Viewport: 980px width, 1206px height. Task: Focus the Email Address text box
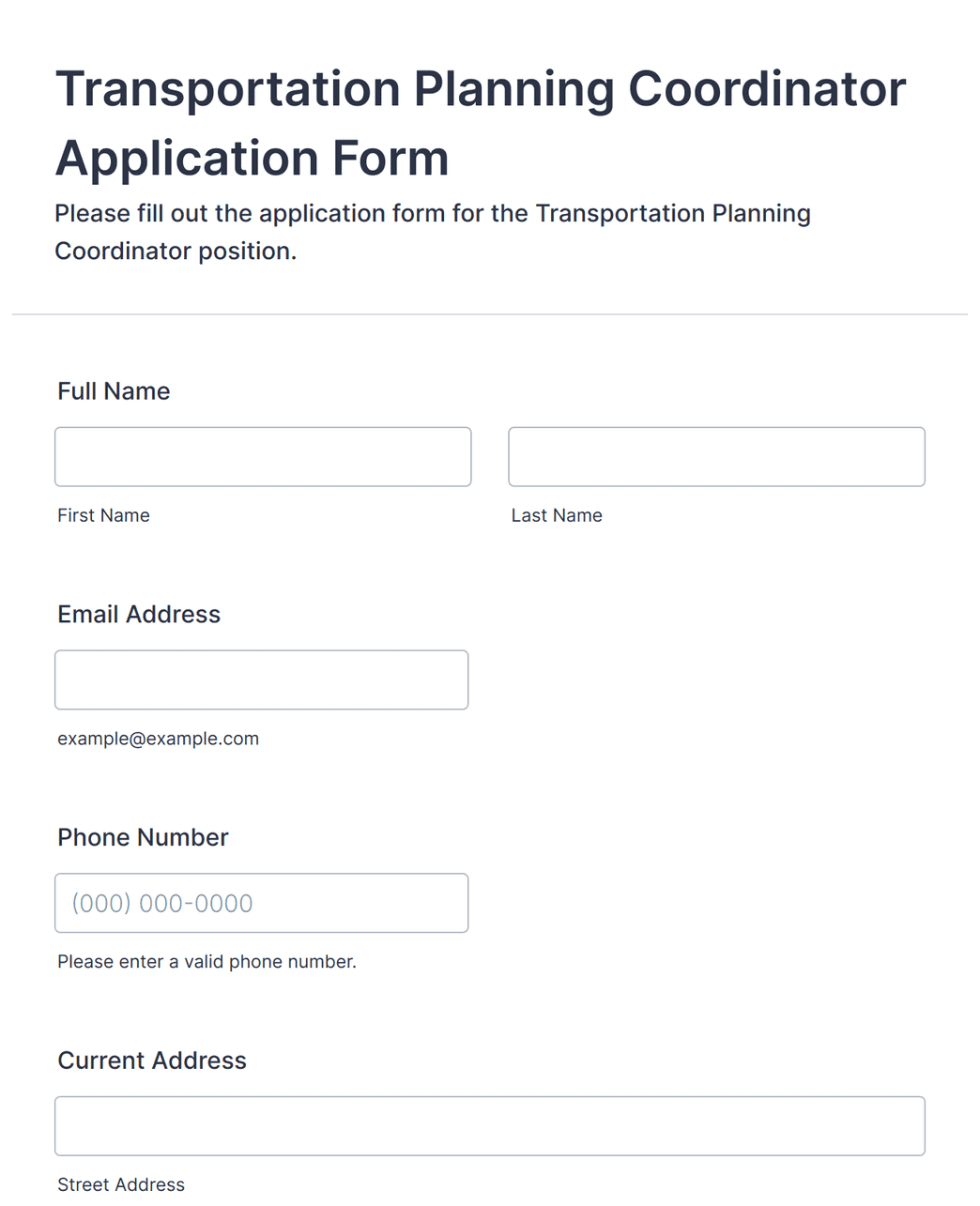[x=261, y=679]
